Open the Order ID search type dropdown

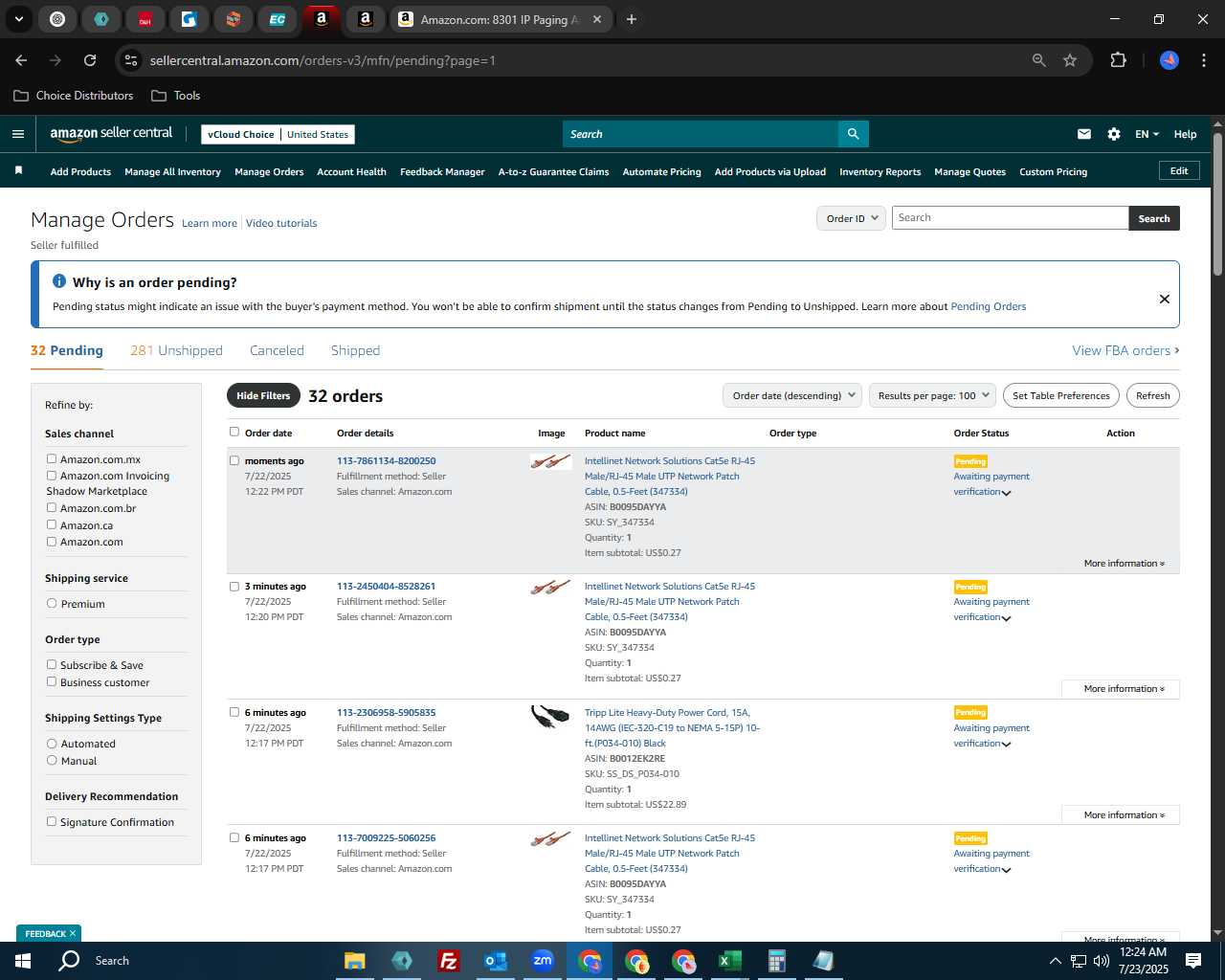click(x=850, y=218)
